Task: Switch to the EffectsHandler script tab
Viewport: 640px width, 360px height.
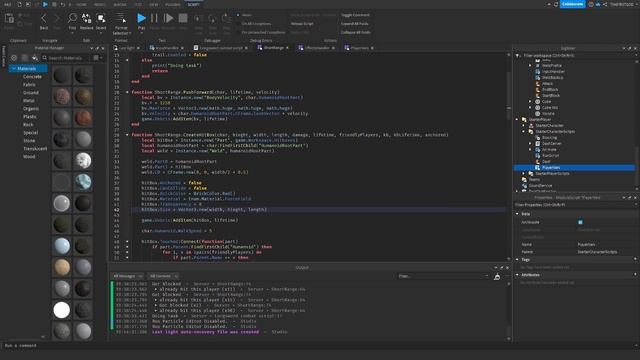Action: [x=317, y=48]
